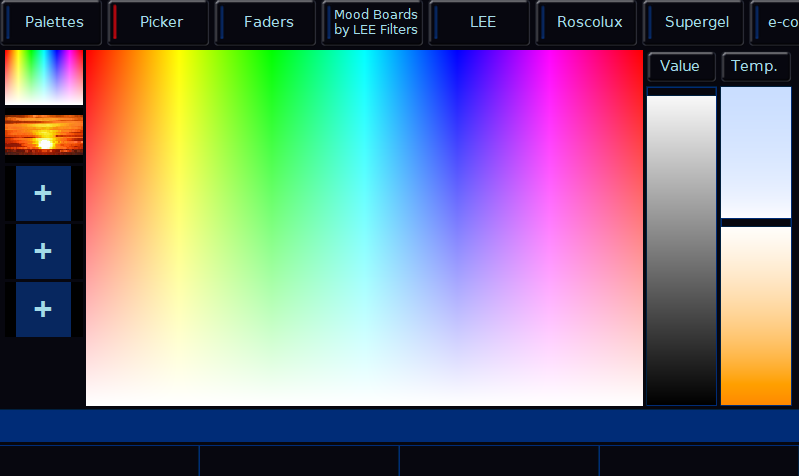Set brightness on the Value grayscale slider
This screenshot has height=476, width=799.
[682, 246]
